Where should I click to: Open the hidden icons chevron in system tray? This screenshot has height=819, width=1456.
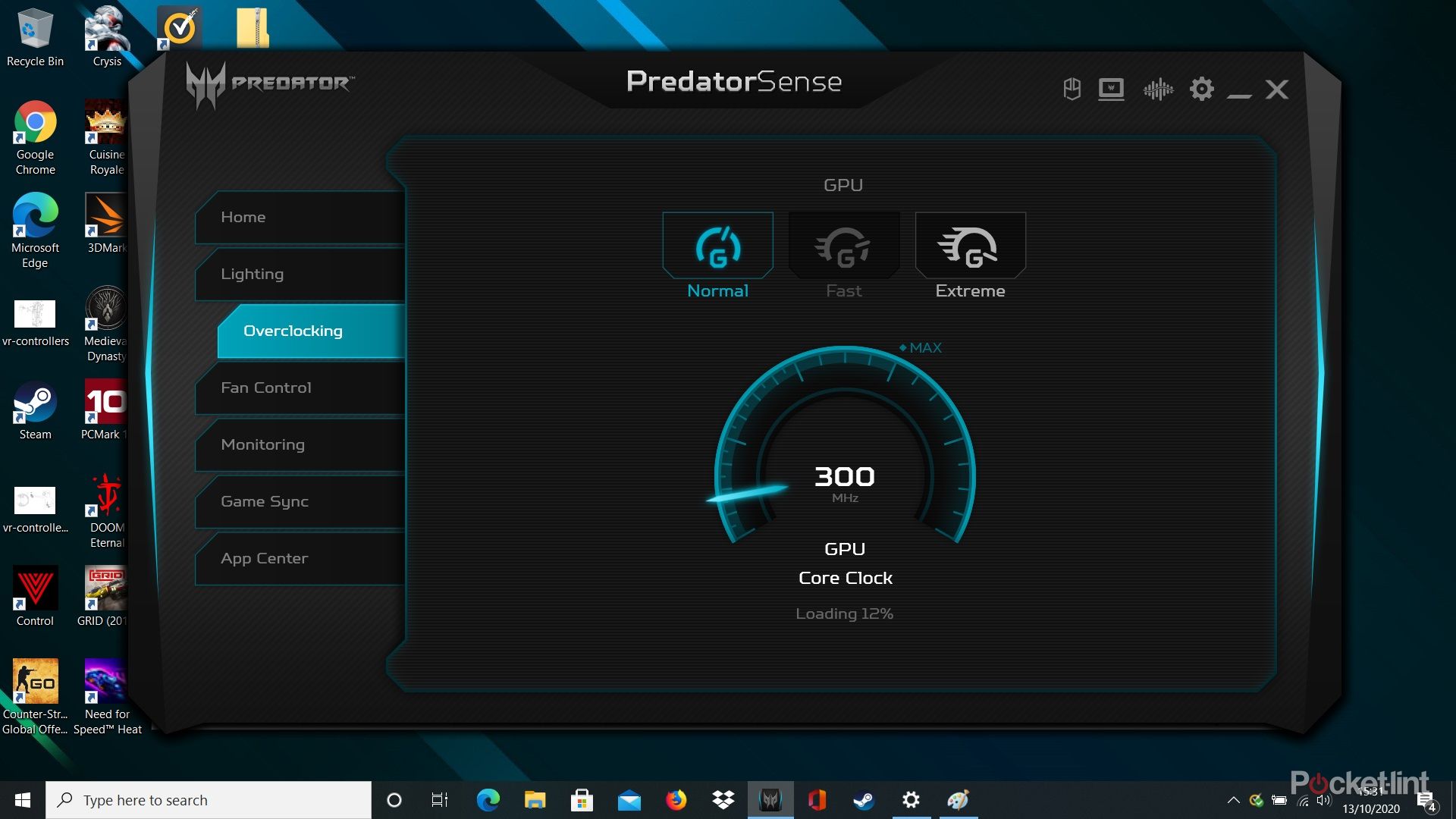1232,800
